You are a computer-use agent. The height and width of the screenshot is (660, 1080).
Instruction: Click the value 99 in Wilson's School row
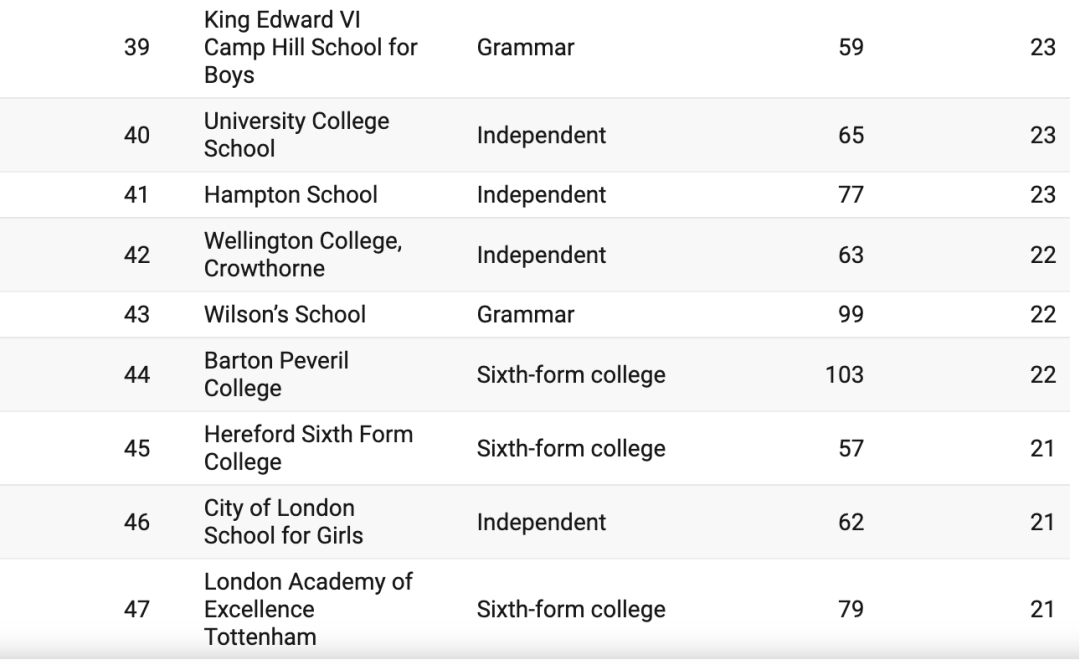pyautogui.click(x=851, y=315)
